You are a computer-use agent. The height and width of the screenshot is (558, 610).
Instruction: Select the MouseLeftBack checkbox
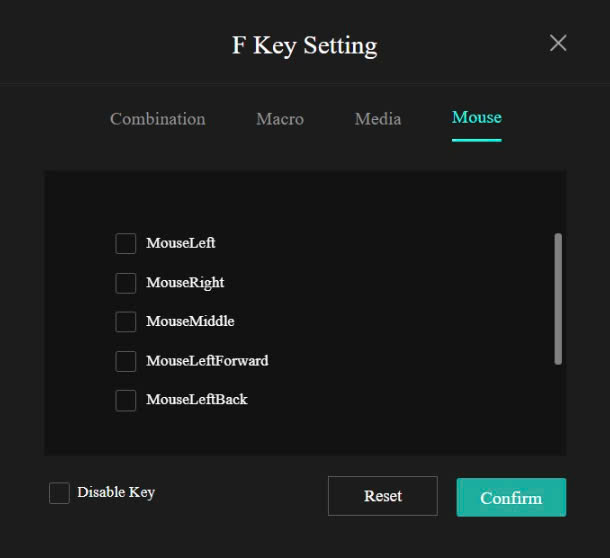[x=126, y=400]
